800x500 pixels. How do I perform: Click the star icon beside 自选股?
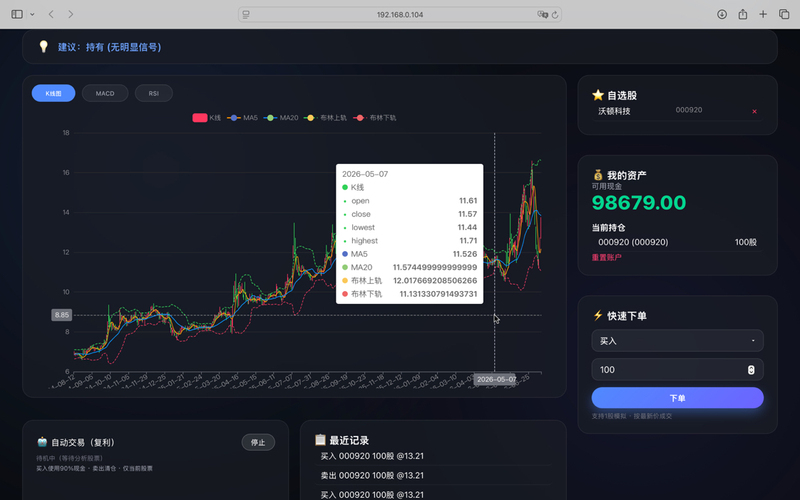(598, 95)
